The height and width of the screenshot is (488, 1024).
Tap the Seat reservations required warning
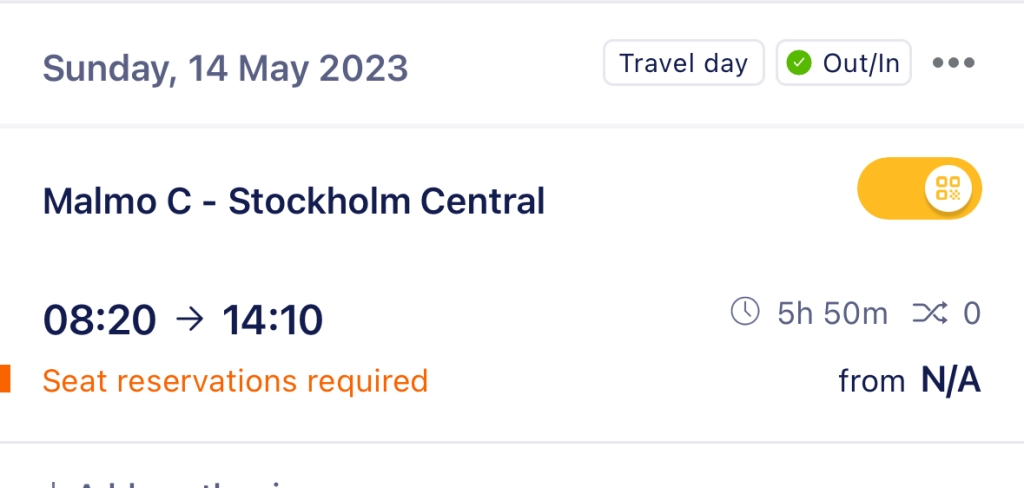pyautogui.click(x=235, y=381)
